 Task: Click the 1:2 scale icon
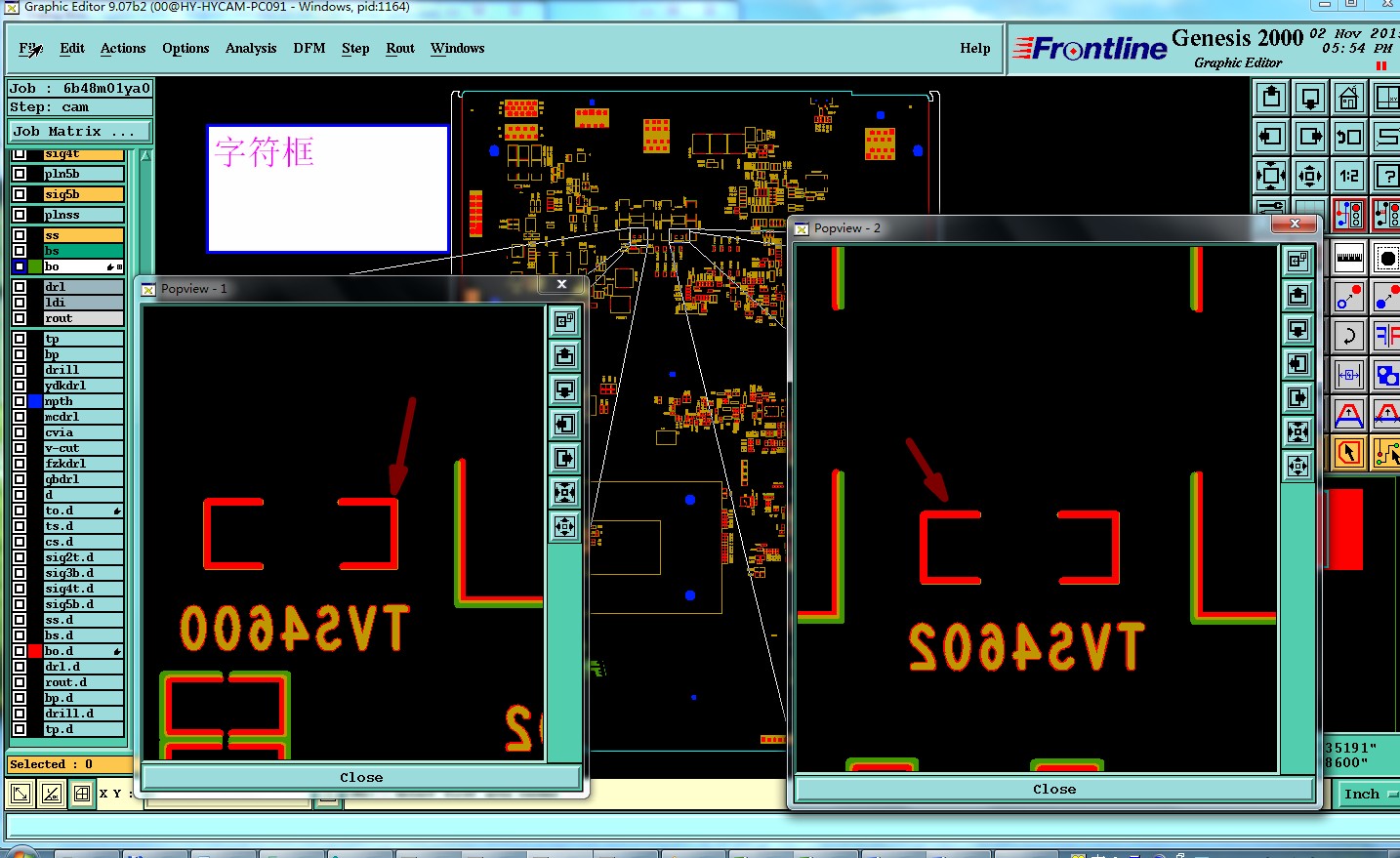coord(1349,176)
